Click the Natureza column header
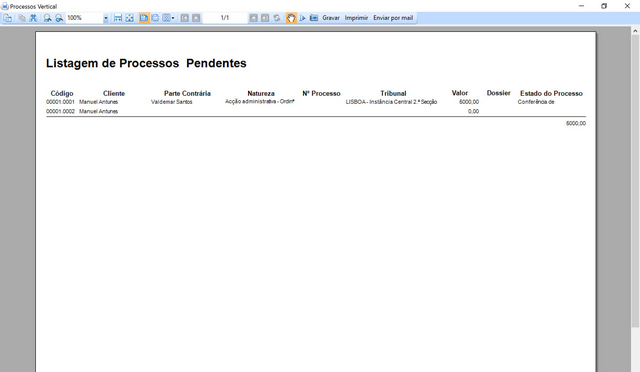 point(261,94)
